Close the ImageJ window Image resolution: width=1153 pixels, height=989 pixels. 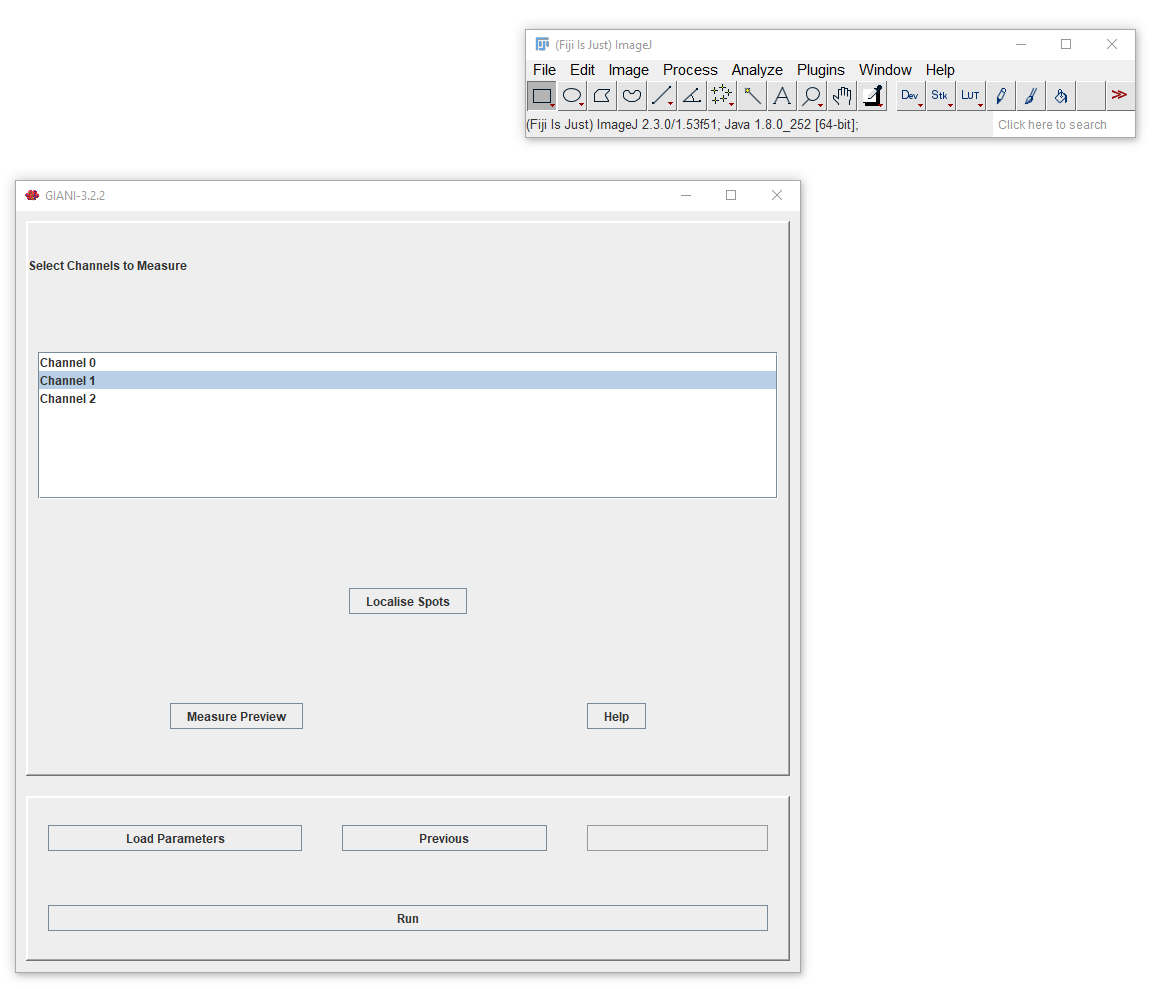click(x=1112, y=45)
